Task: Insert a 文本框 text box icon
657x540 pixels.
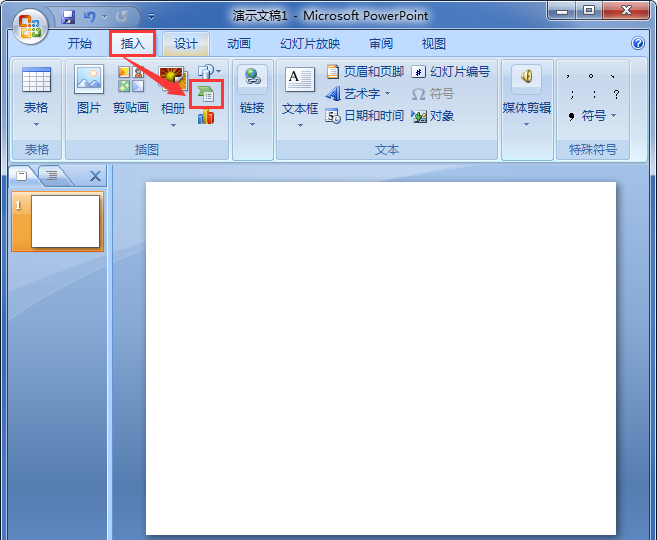Action: [300, 80]
